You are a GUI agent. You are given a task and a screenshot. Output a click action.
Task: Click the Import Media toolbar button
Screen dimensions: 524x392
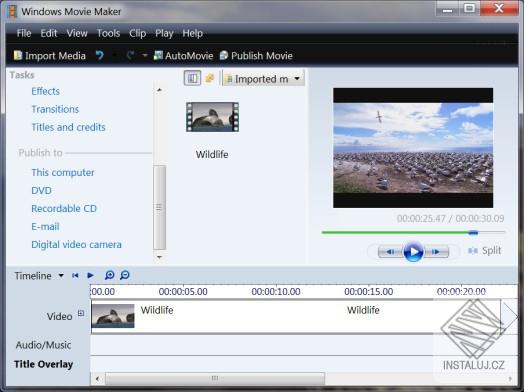(49, 55)
